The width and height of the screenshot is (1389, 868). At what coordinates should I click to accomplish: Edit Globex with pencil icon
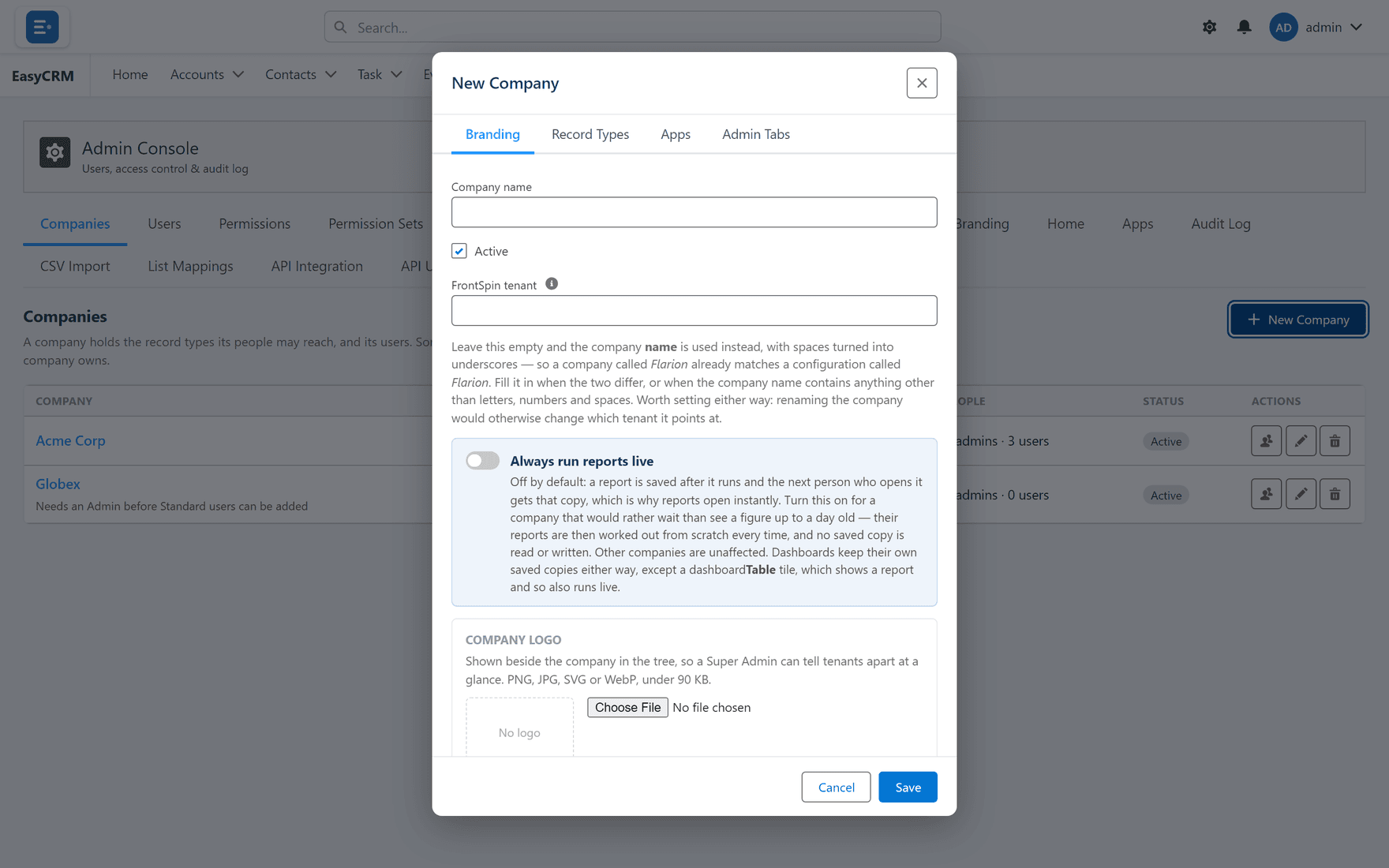[1301, 494]
